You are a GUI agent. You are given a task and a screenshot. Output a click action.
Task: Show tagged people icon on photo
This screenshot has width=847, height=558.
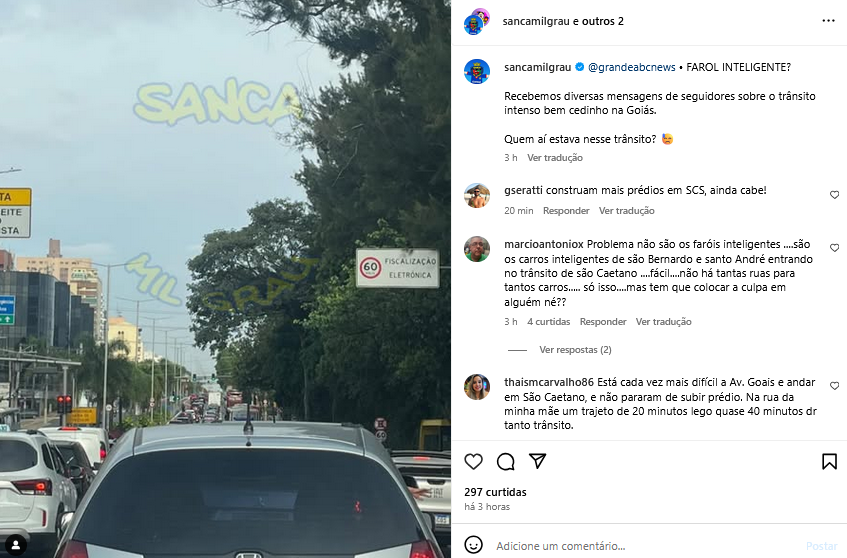pyautogui.click(x=16, y=544)
